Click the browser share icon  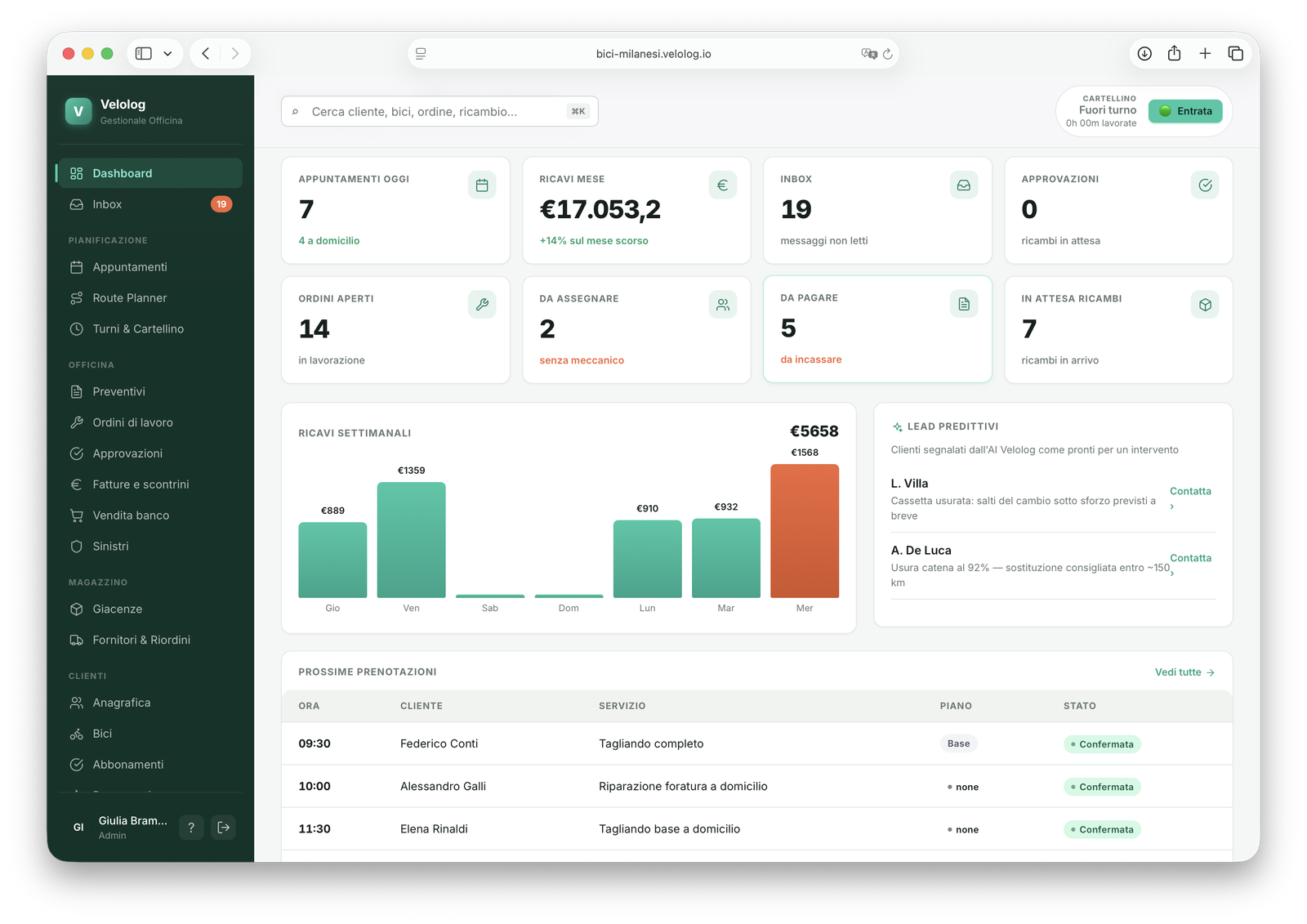pos(1174,53)
